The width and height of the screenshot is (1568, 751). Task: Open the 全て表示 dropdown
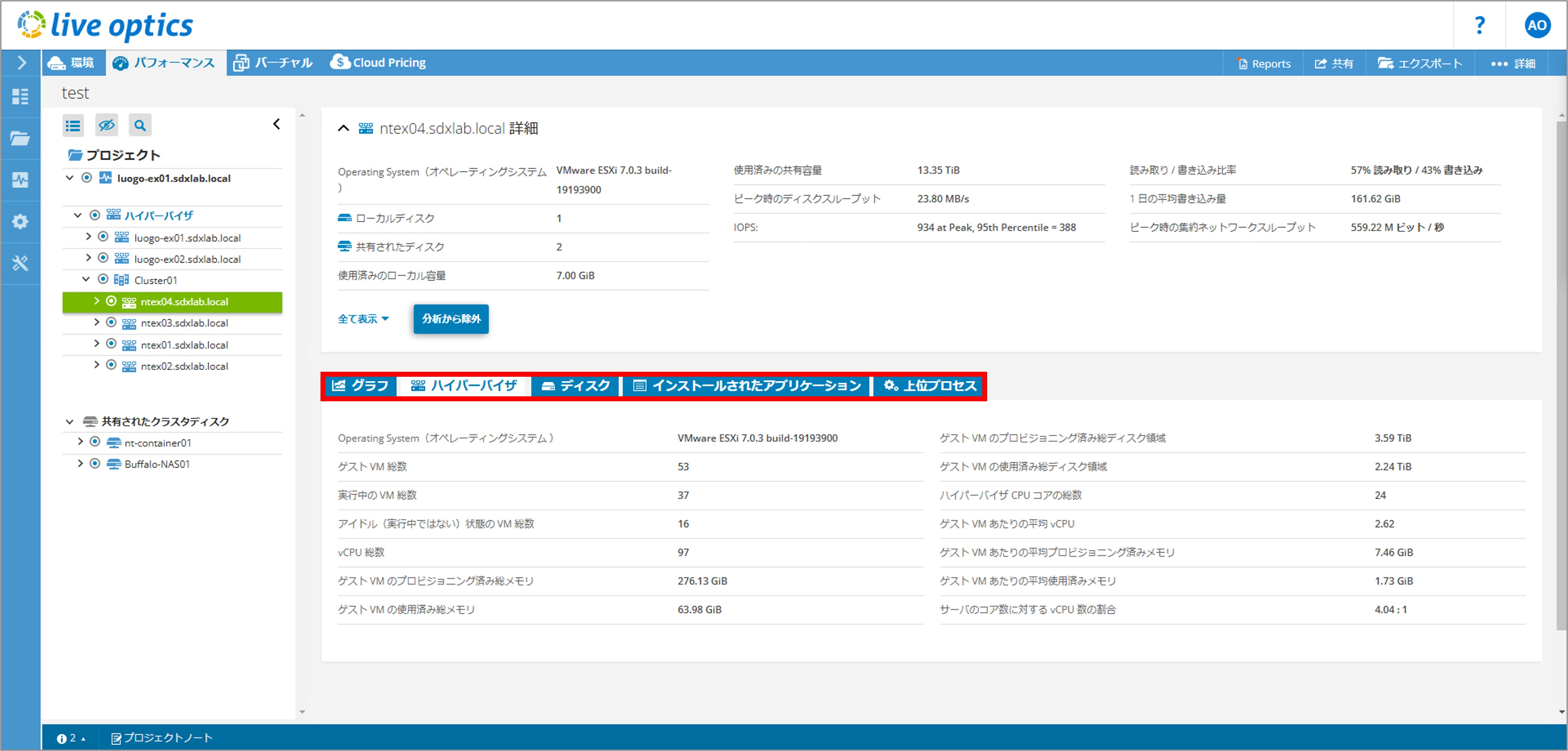[x=363, y=319]
